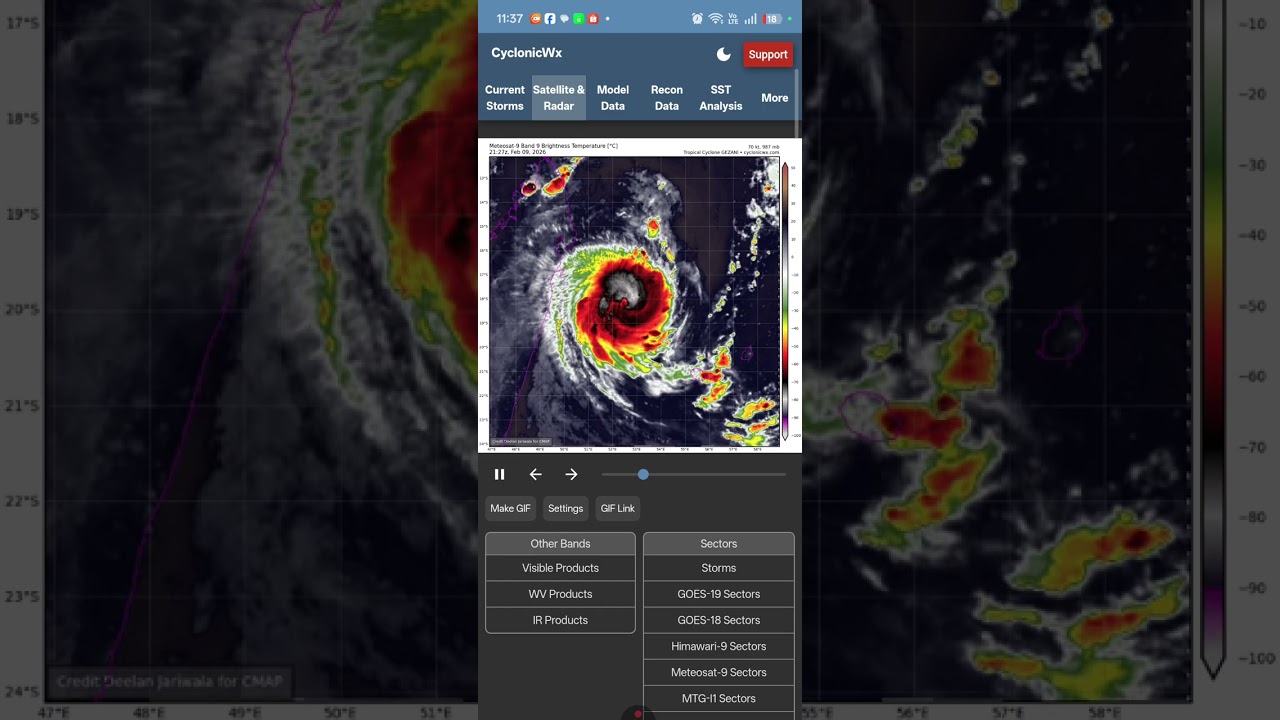The height and width of the screenshot is (720, 1280).
Task: Switch to the Current Storms tab
Action: (505, 98)
